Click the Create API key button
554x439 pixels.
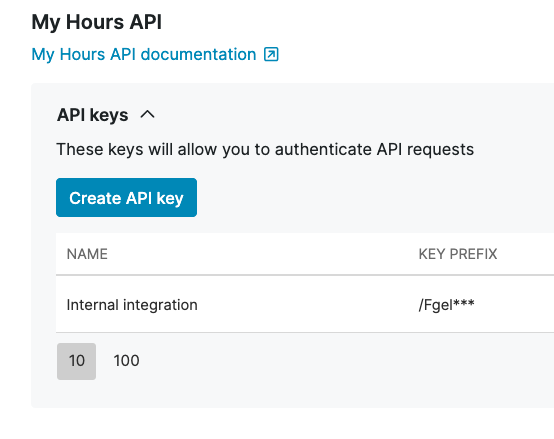(126, 197)
